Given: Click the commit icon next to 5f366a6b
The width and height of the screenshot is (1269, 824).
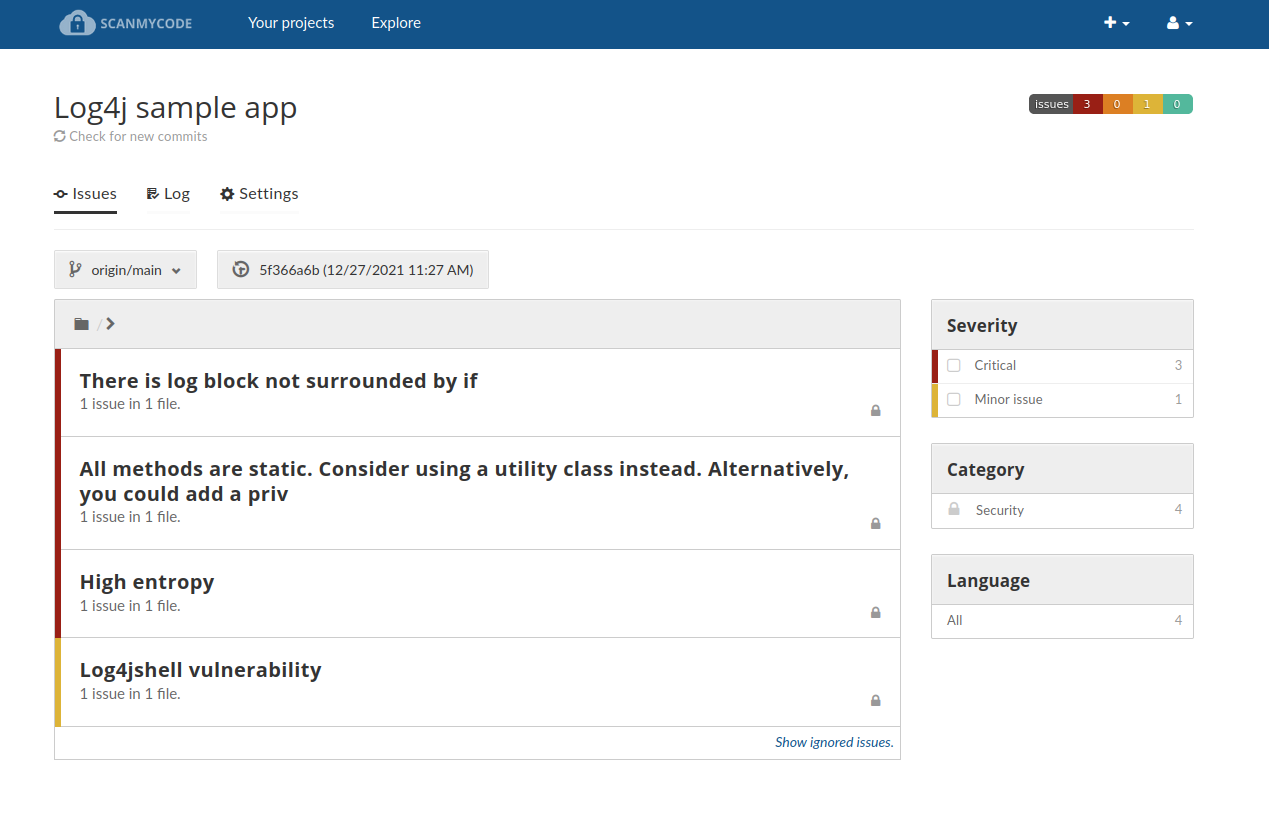Looking at the screenshot, I should (240, 269).
